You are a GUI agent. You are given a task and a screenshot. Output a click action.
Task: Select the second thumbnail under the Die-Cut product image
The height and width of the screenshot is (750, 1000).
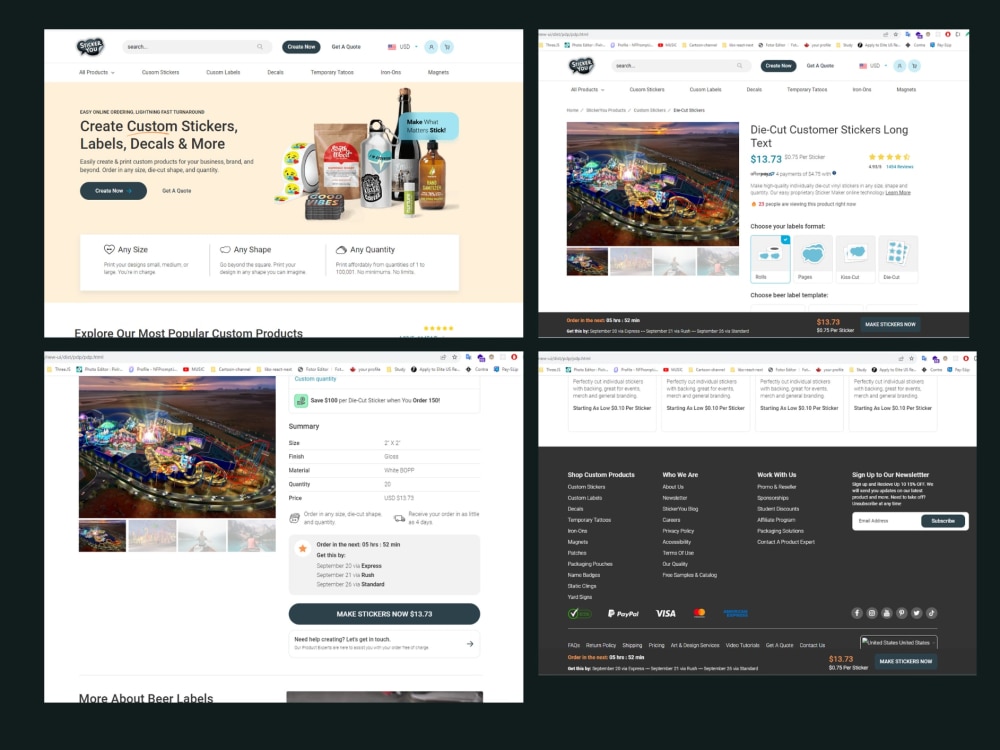(631, 261)
